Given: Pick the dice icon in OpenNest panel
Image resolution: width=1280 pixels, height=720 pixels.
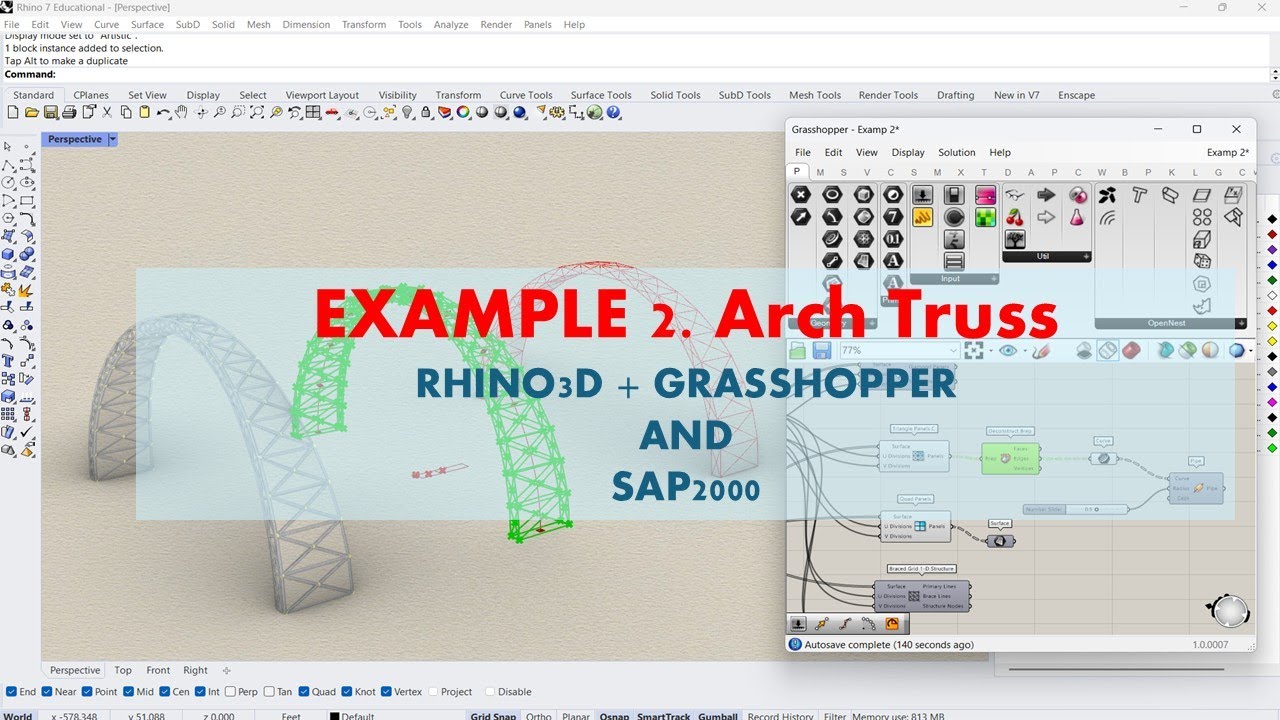Looking at the screenshot, I should (1202, 261).
